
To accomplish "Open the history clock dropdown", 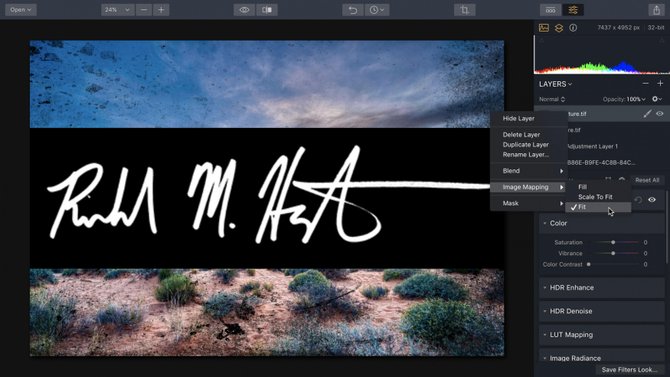I will coord(377,10).
